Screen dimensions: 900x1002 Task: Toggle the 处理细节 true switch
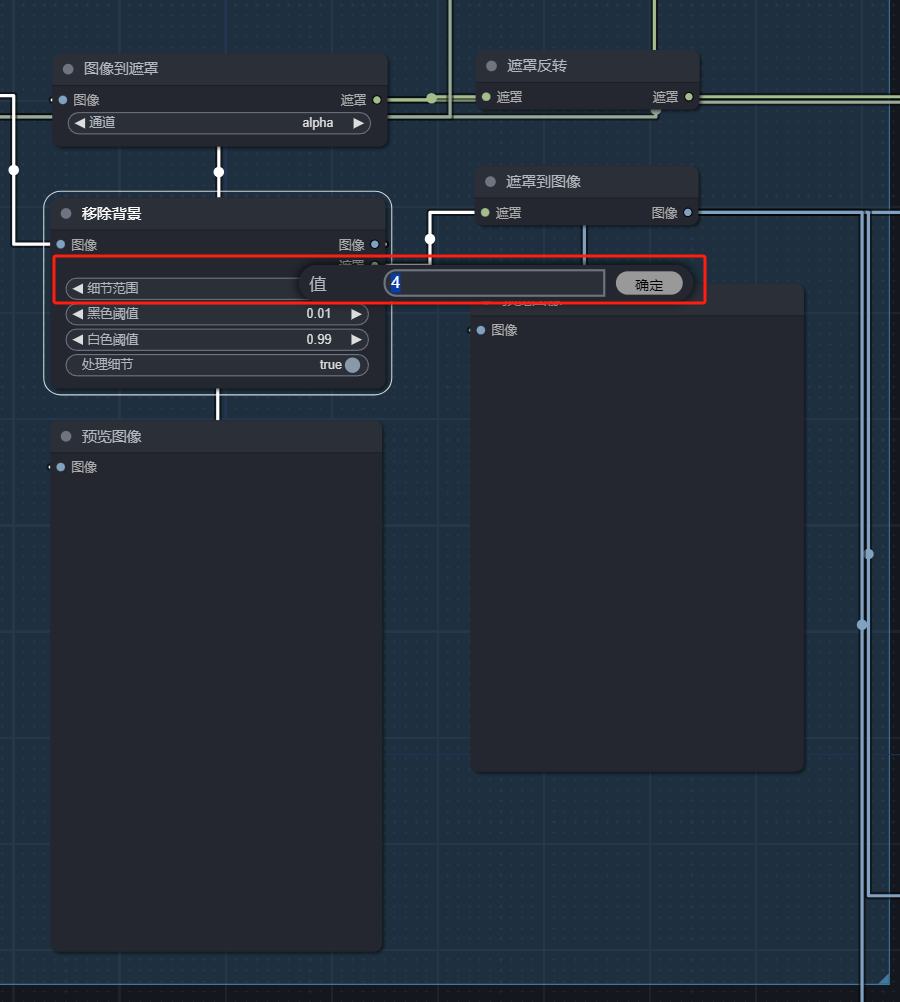(351, 365)
